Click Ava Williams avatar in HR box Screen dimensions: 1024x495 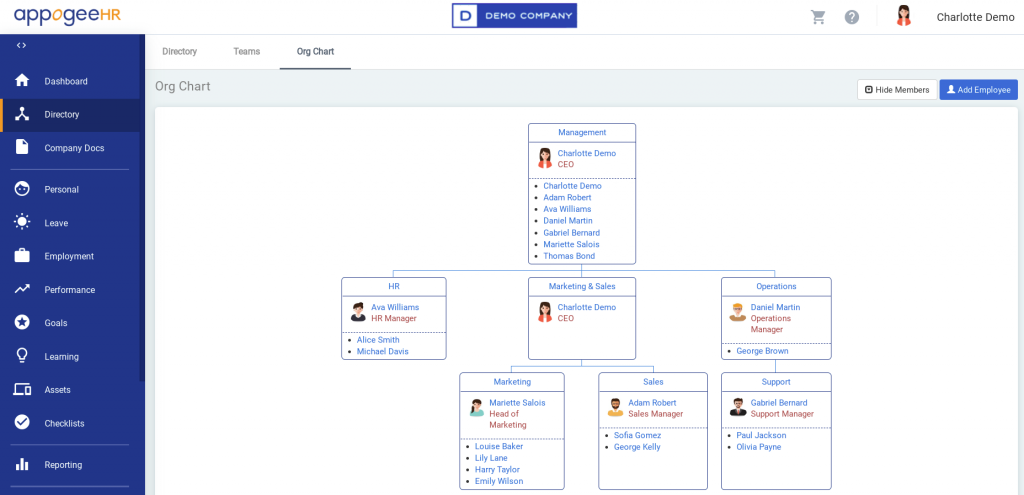(x=358, y=312)
